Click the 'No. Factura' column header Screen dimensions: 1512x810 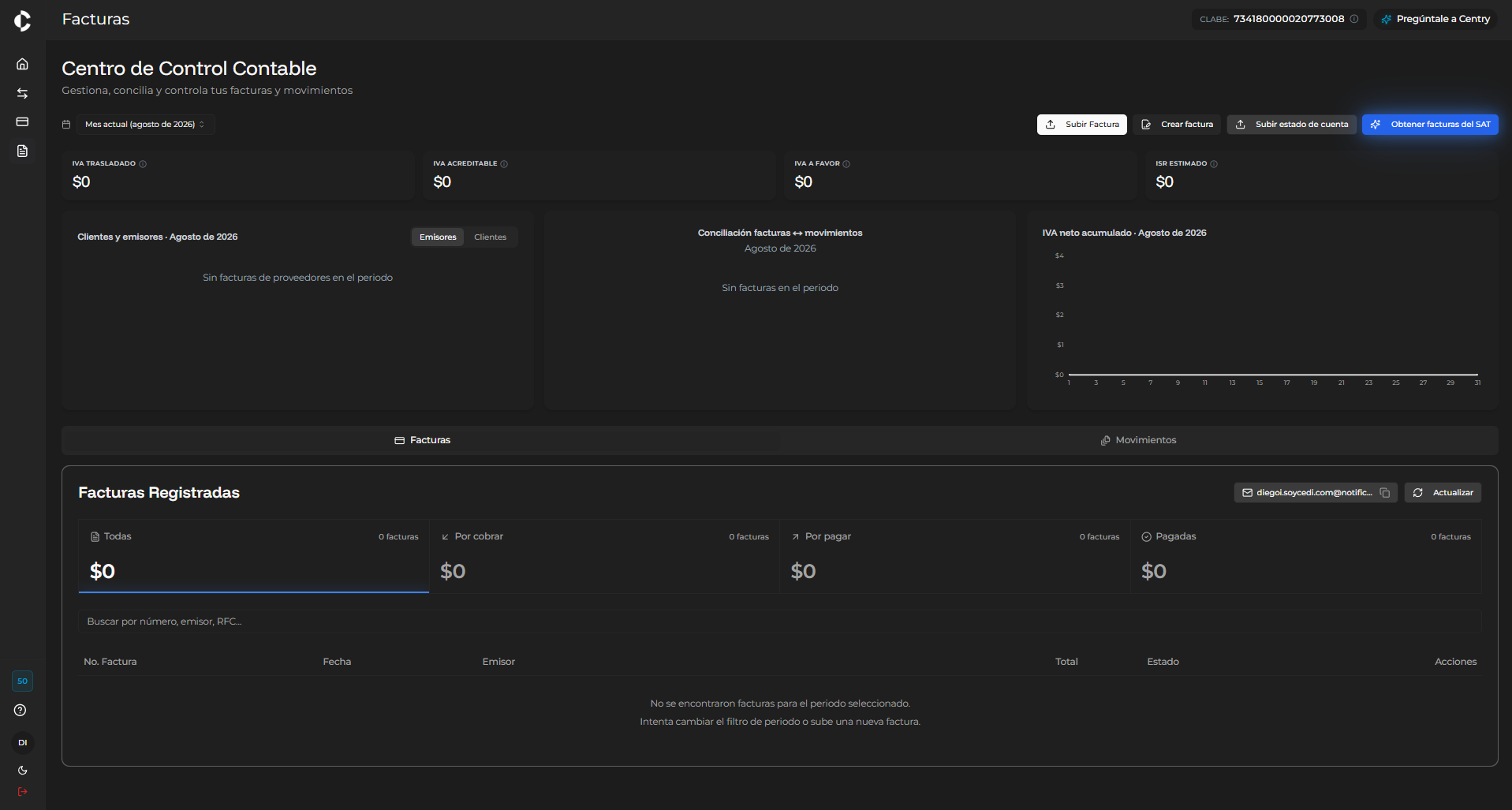click(x=110, y=662)
